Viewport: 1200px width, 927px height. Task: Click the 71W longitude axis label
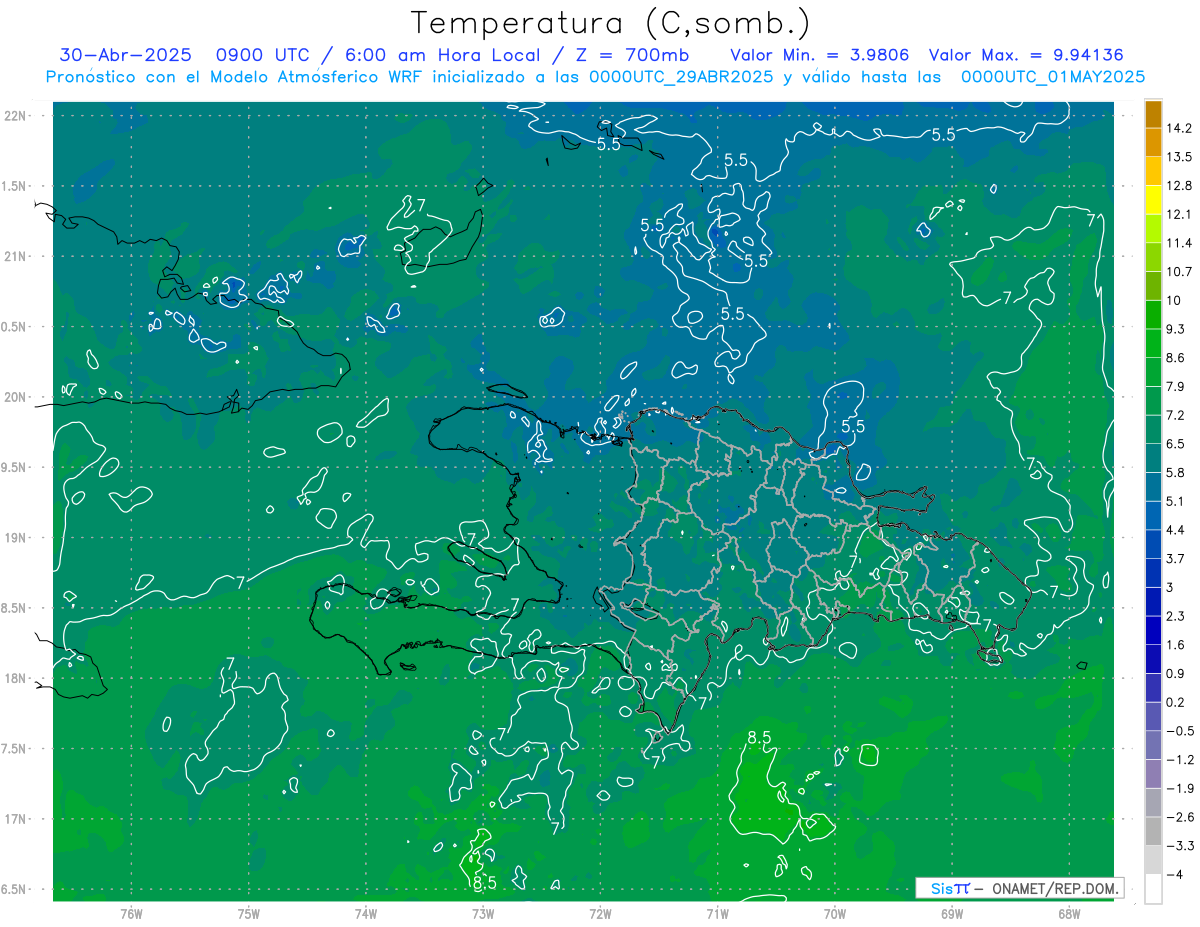point(717,913)
